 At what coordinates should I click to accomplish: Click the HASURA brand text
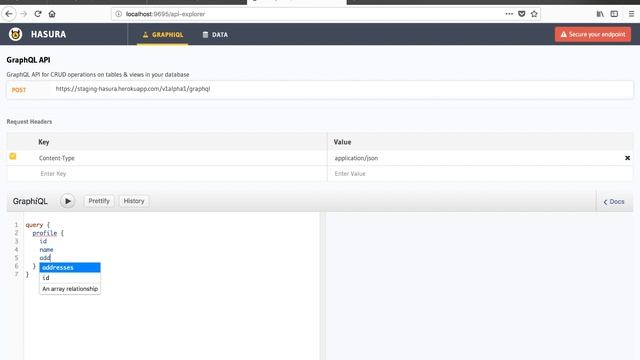(48, 34)
